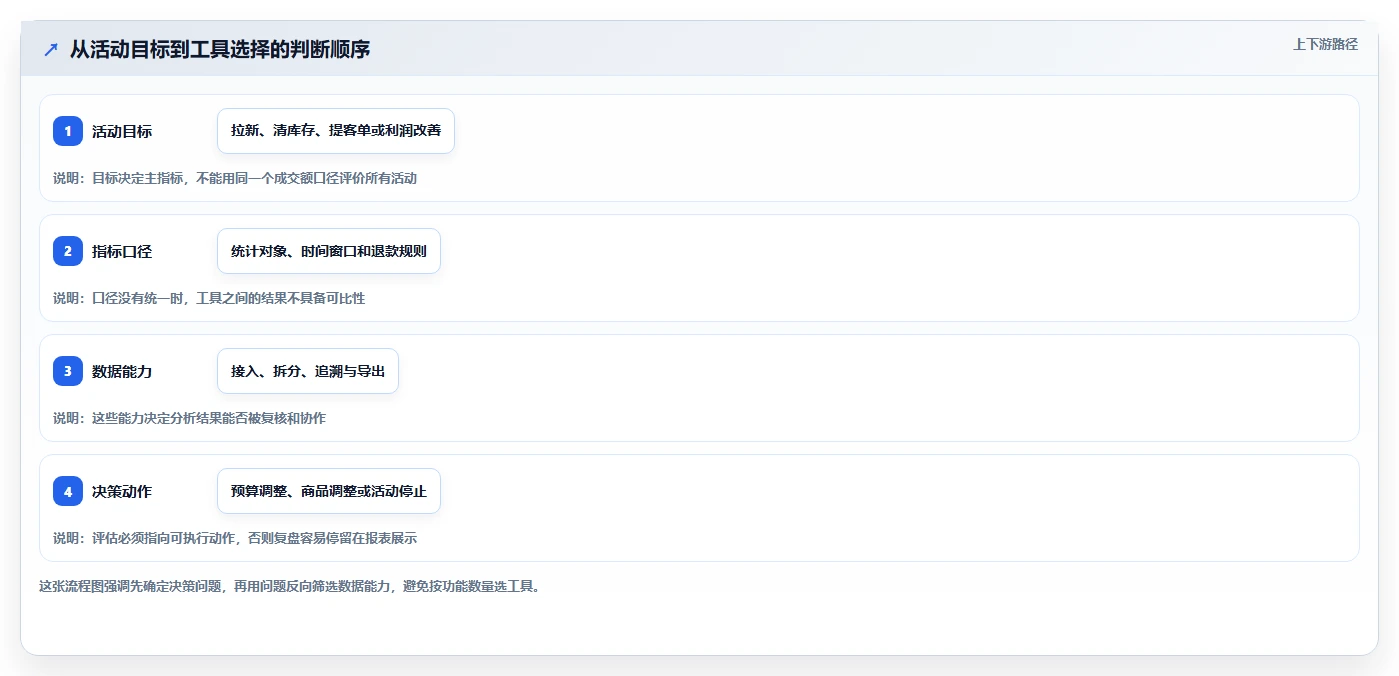
Task: Click the 指标口径 step label
Action: (122, 251)
